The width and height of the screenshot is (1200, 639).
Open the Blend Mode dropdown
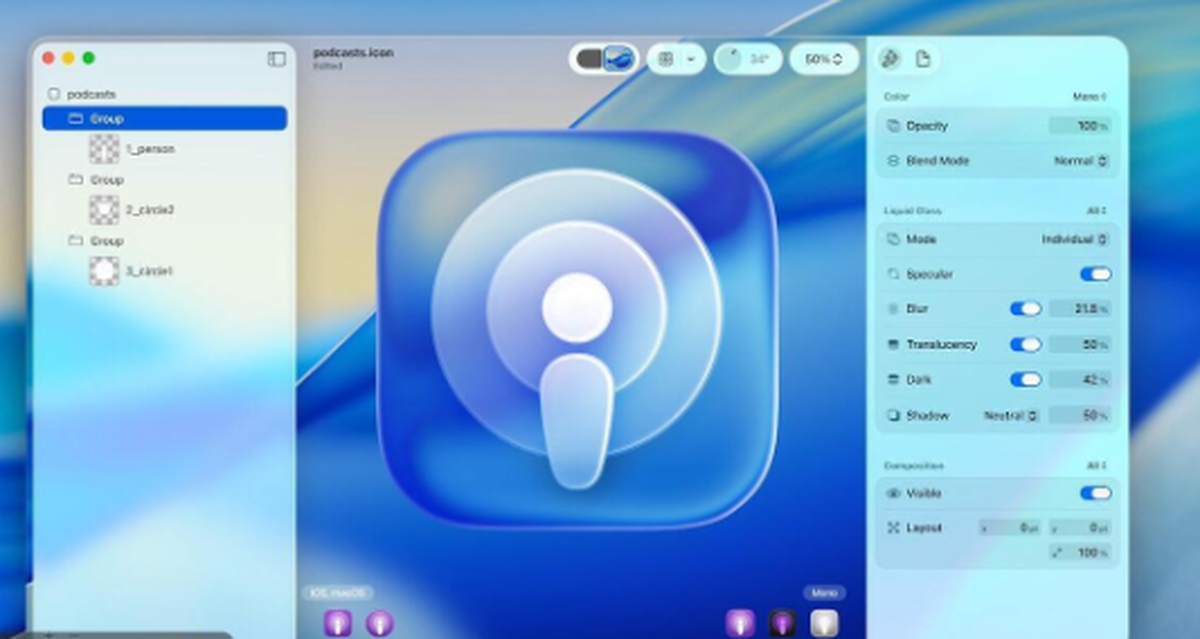coord(1081,160)
